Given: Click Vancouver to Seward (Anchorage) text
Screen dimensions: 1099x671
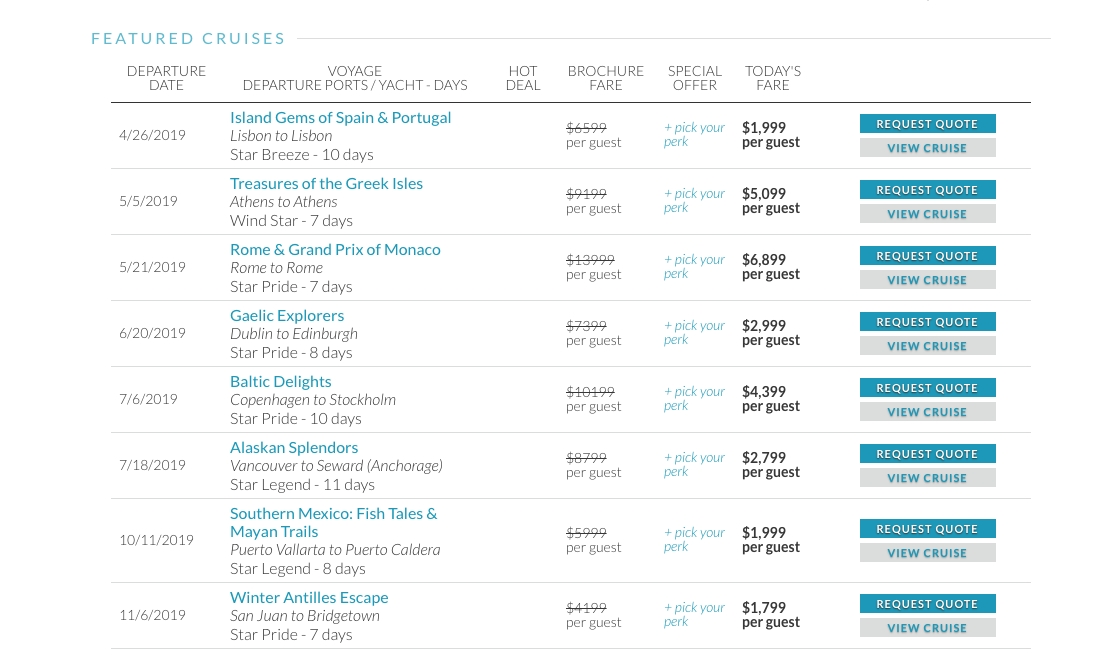Looking at the screenshot, I should [336, 466].
